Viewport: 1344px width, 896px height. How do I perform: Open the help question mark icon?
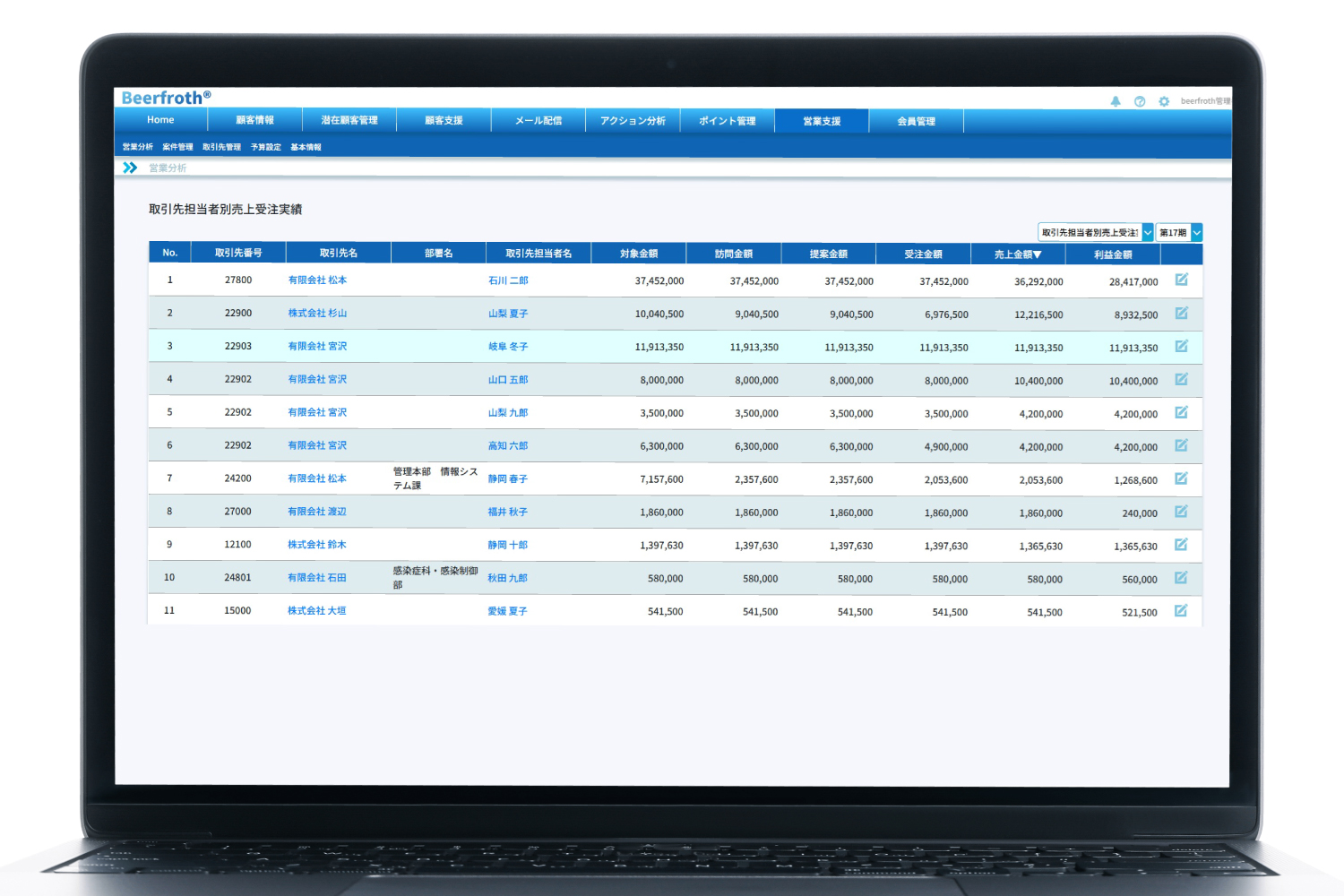1140,101
